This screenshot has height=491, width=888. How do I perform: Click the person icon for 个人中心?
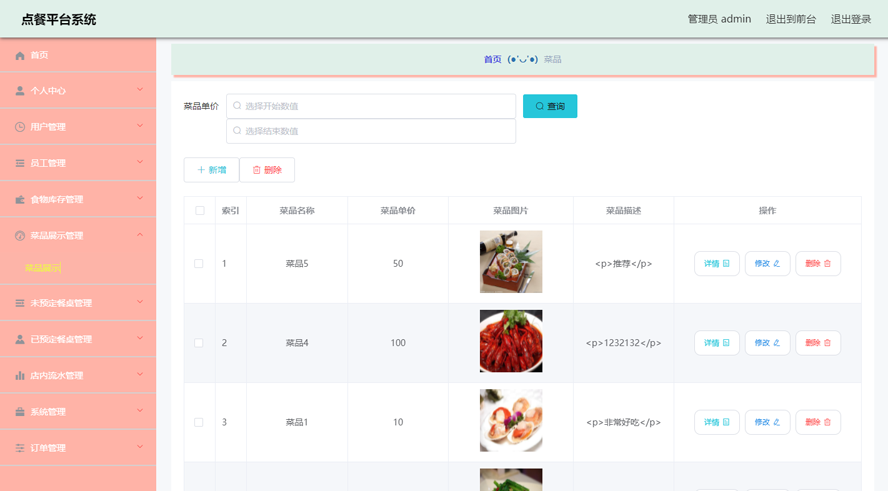coord(20,91)
